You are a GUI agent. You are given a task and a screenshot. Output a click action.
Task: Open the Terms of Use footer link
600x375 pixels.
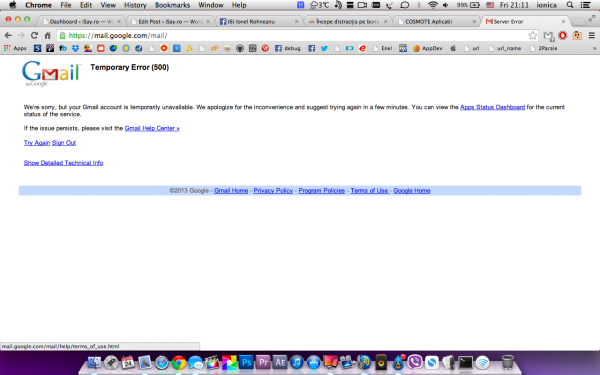pos(369,191)
